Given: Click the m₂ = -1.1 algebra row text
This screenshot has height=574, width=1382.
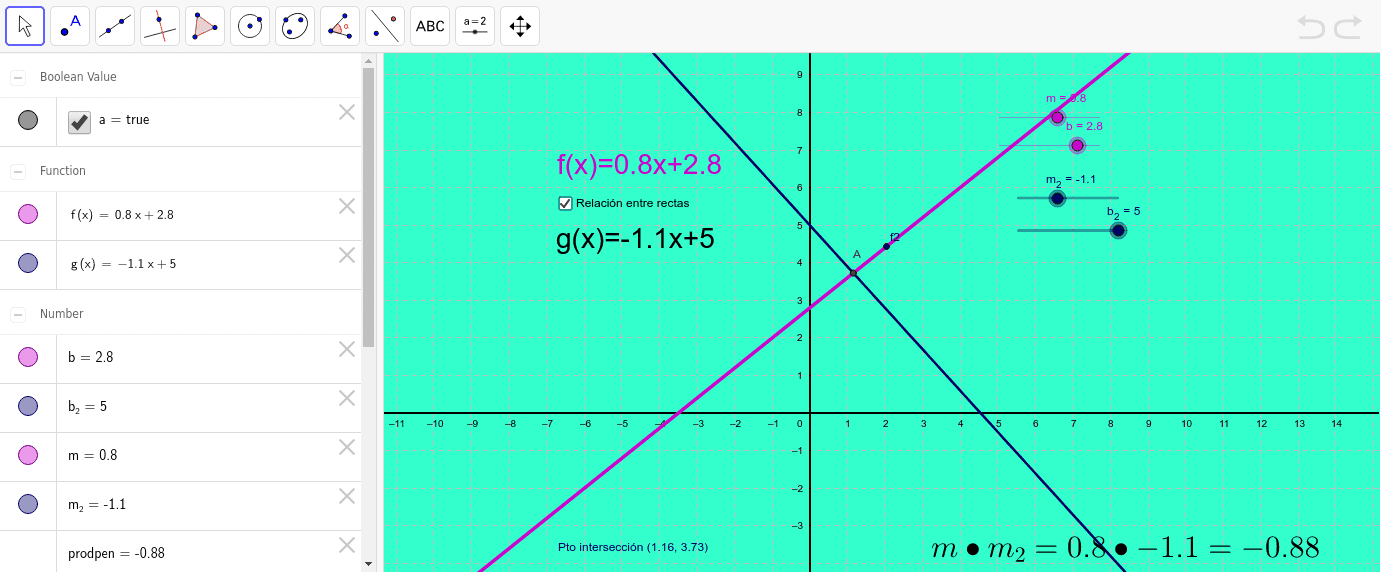Looking at the screenshot, I should [97, 505].
